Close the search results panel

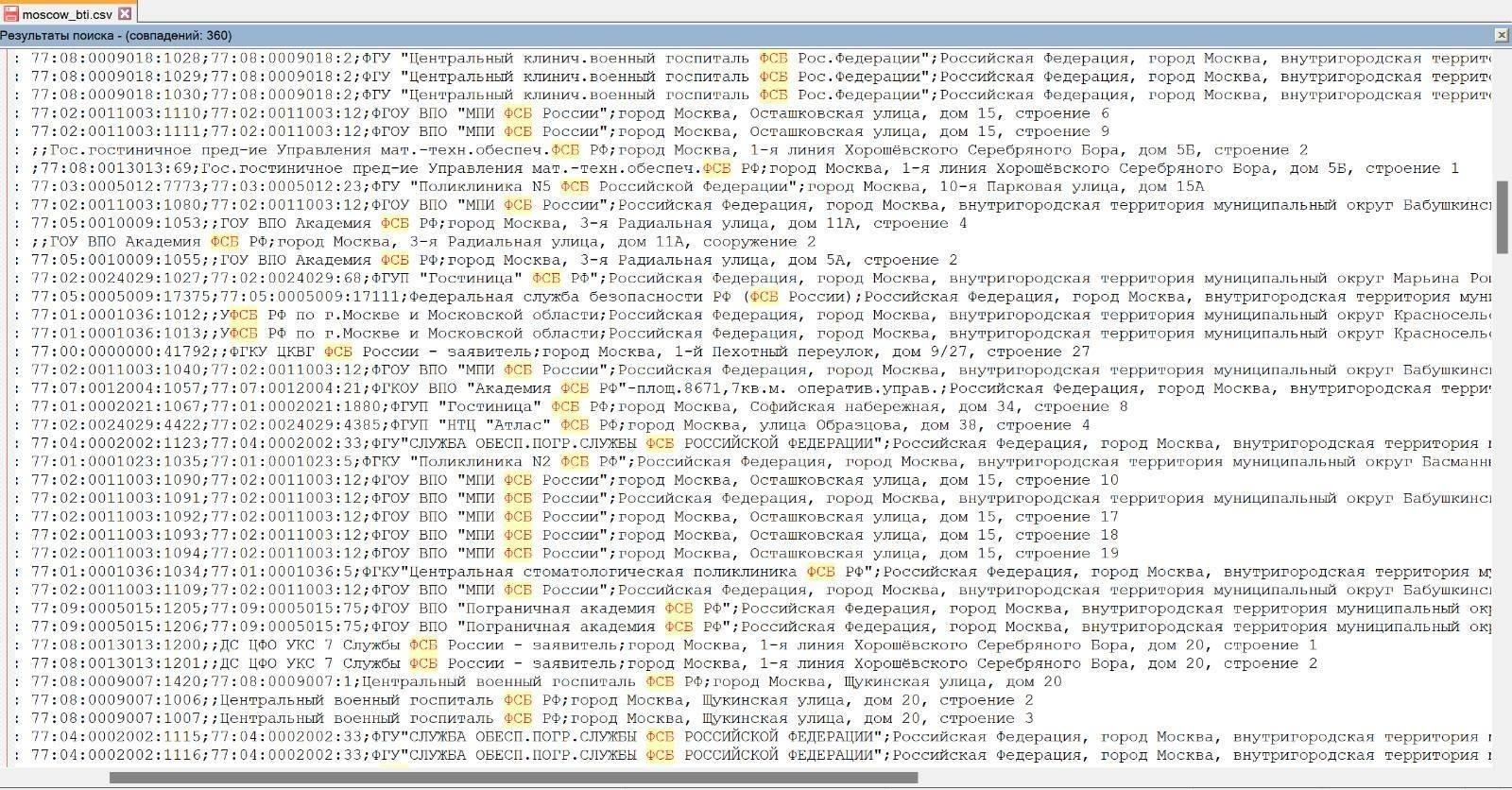(x=1502, y=35)
